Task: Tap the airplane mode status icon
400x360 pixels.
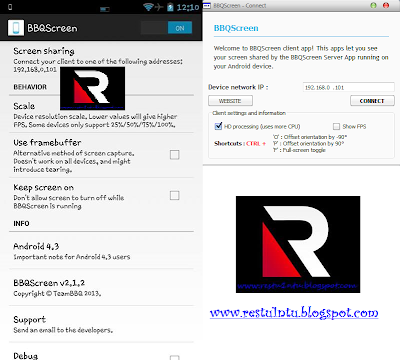Action: click(x=159, y=7)
